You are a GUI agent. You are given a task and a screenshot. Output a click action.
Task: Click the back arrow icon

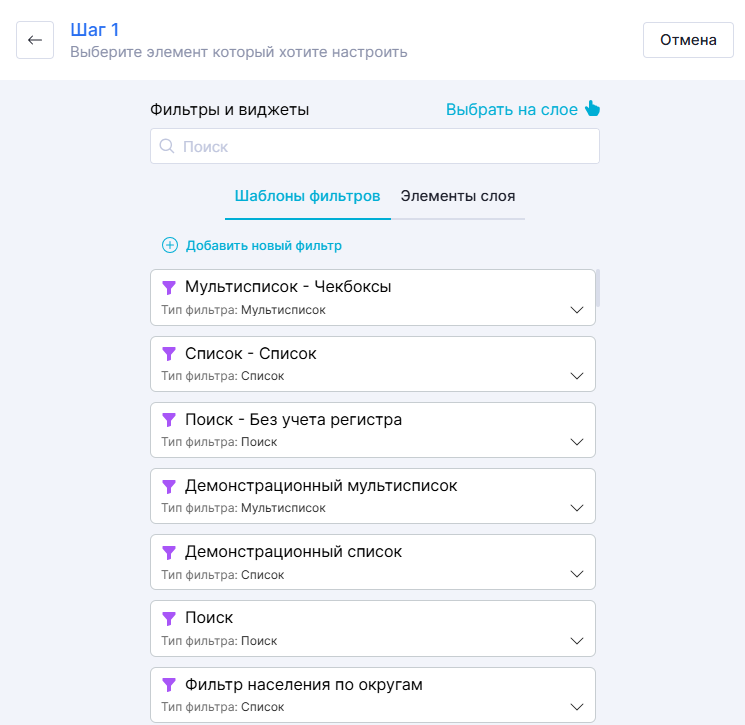(x=35, y=40)
